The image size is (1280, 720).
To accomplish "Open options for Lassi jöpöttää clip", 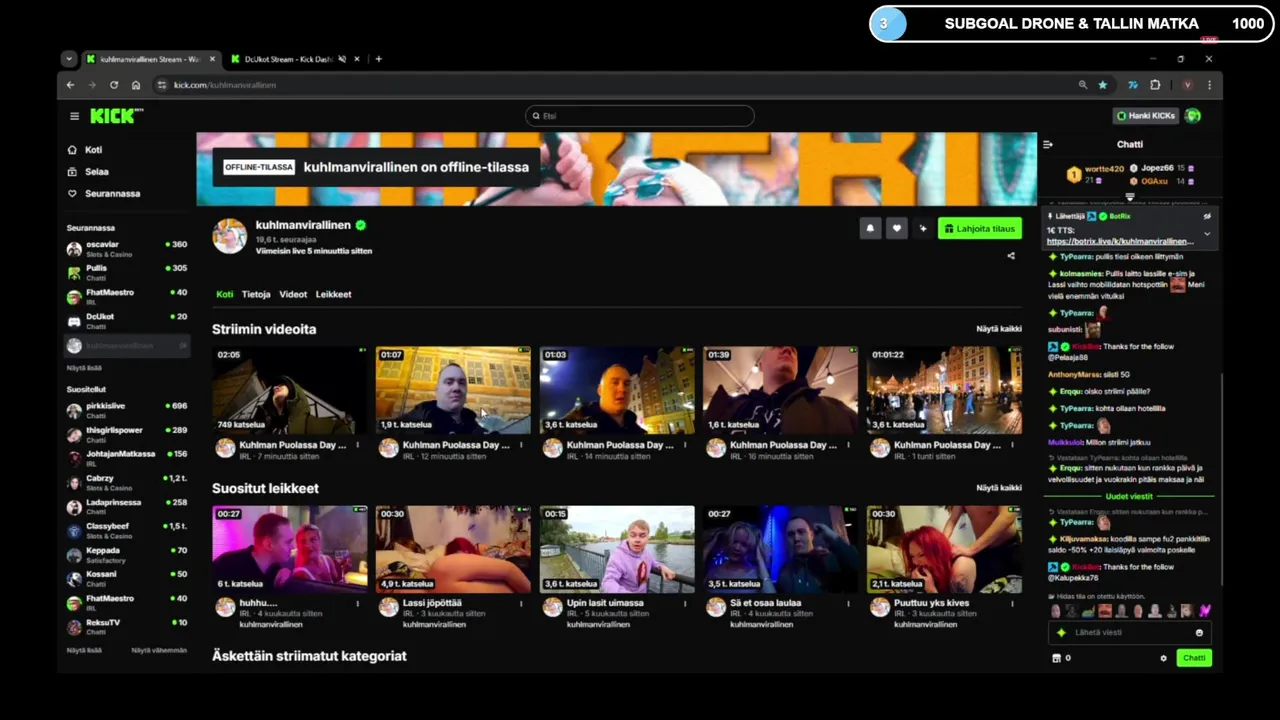I will pyautogui.click(x=521, y=603).
